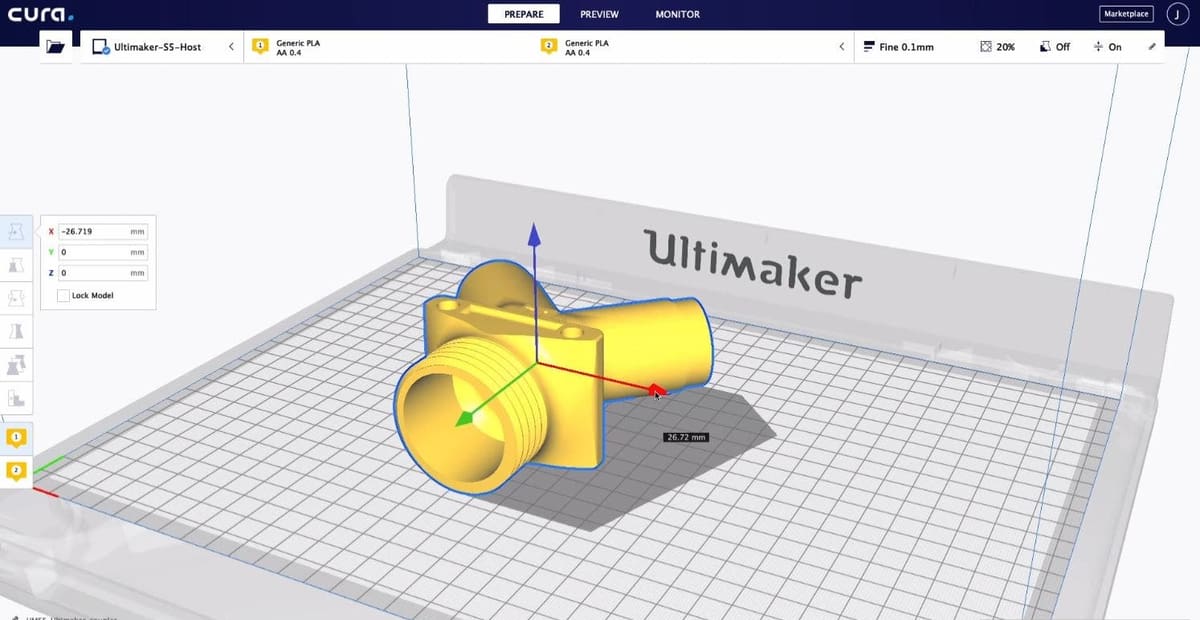The width and height of the screenshot is (1200, 620).
Task: Click the 20% infill icon
Action: [x=986, y=47]
